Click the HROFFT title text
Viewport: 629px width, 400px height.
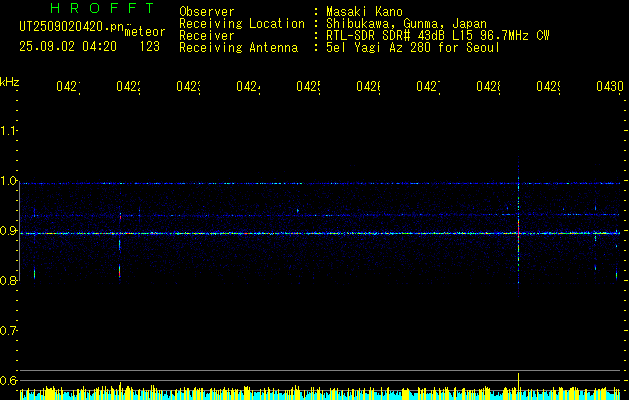pyautogui.click(x=102, y=8)
